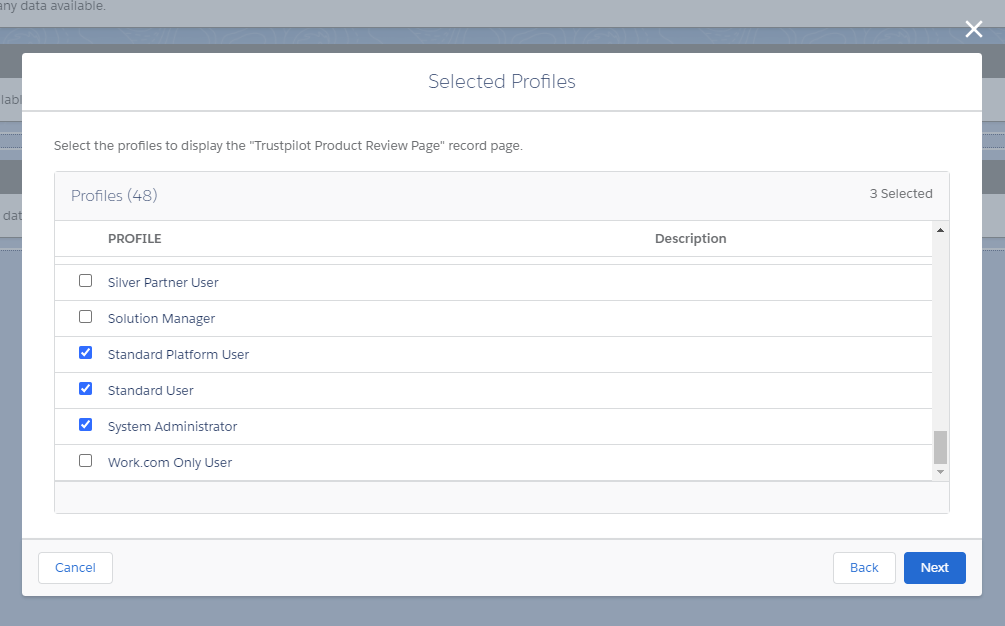Open the System Administrator profile link
Screen dimensions: 1005x626
click(172, 426)
